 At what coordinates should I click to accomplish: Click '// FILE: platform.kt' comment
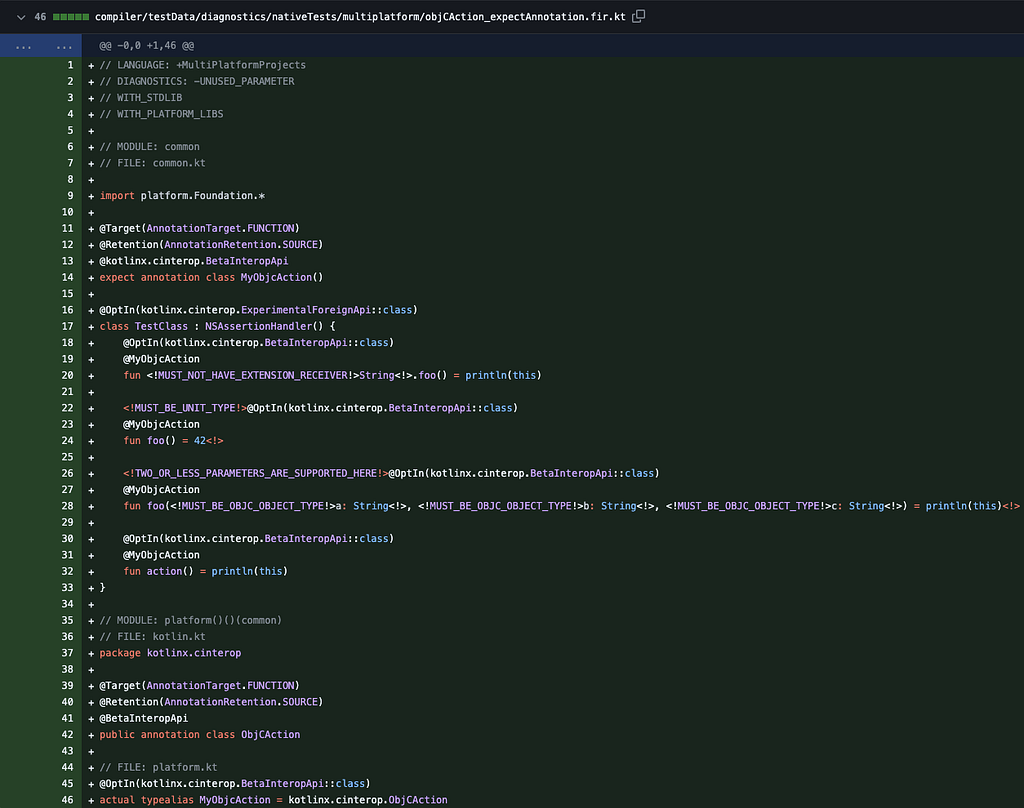[x=158, y=768]
